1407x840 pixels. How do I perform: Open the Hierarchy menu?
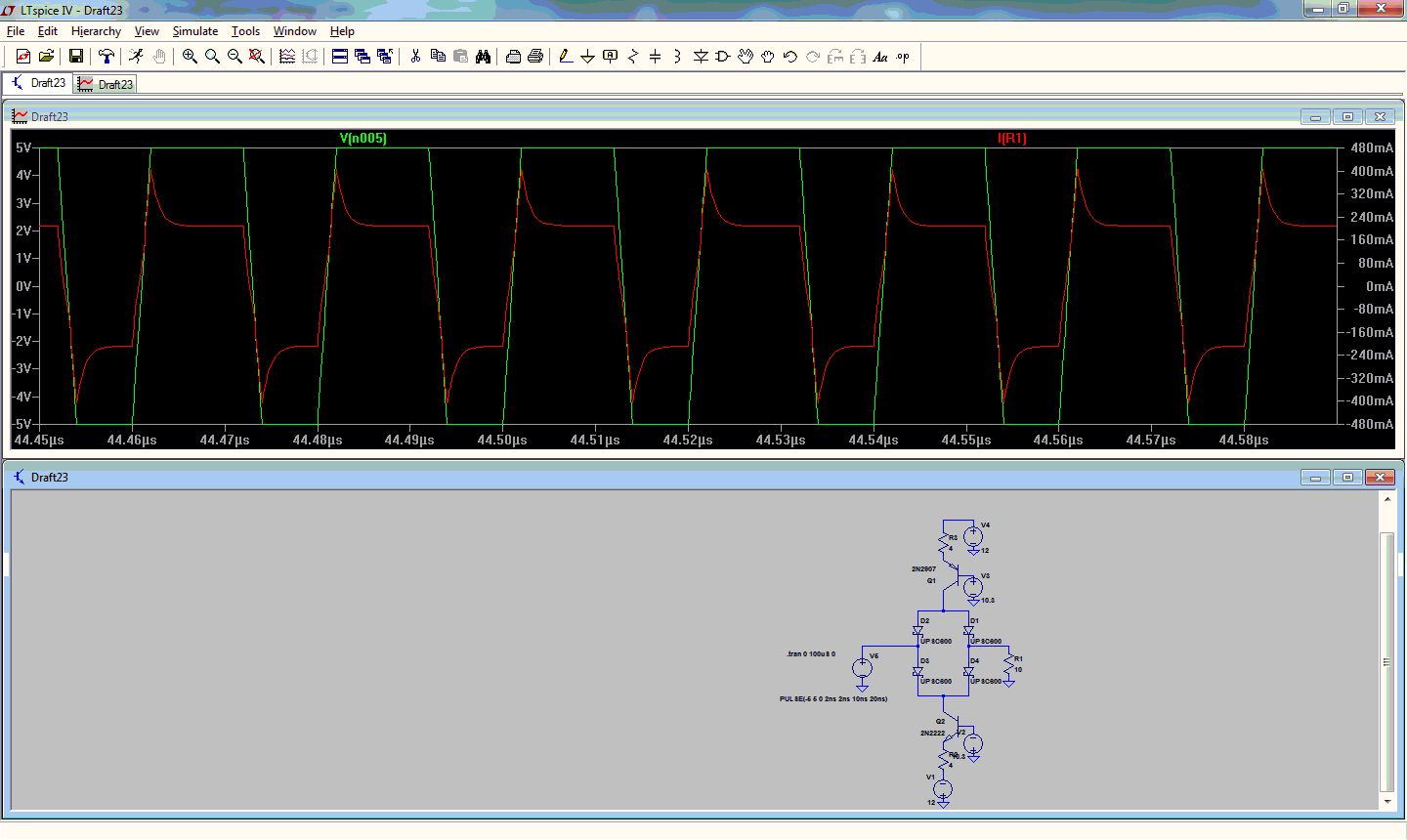click(x=96, y=31)
